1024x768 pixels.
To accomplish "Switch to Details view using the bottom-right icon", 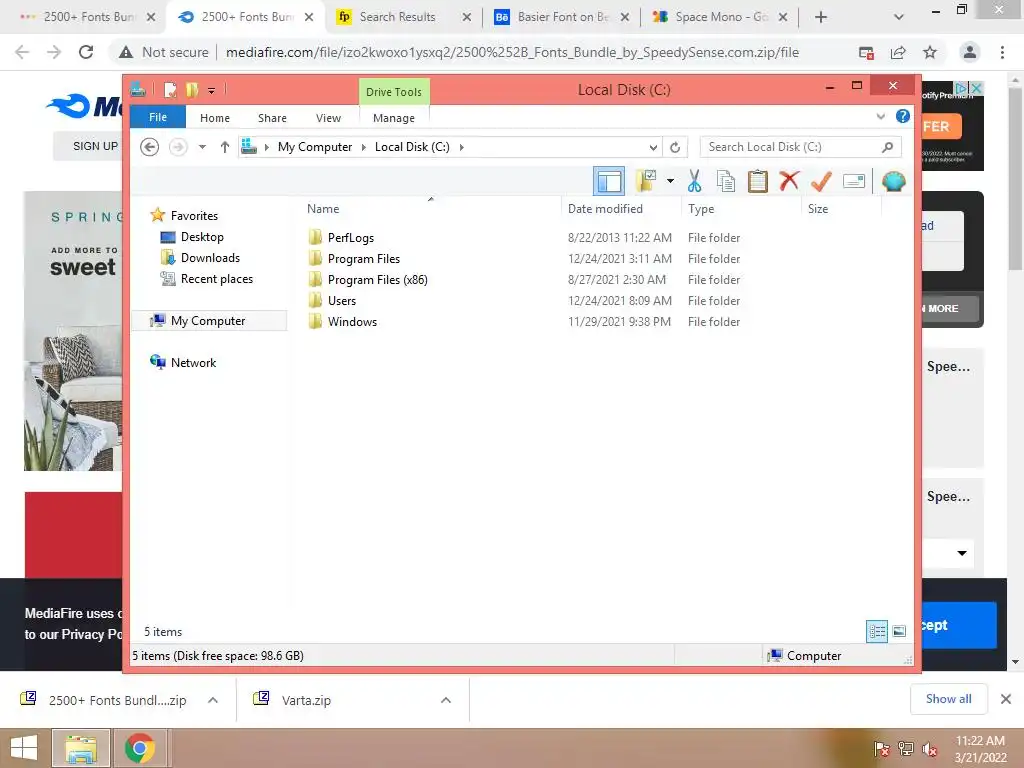I will 877,631.
